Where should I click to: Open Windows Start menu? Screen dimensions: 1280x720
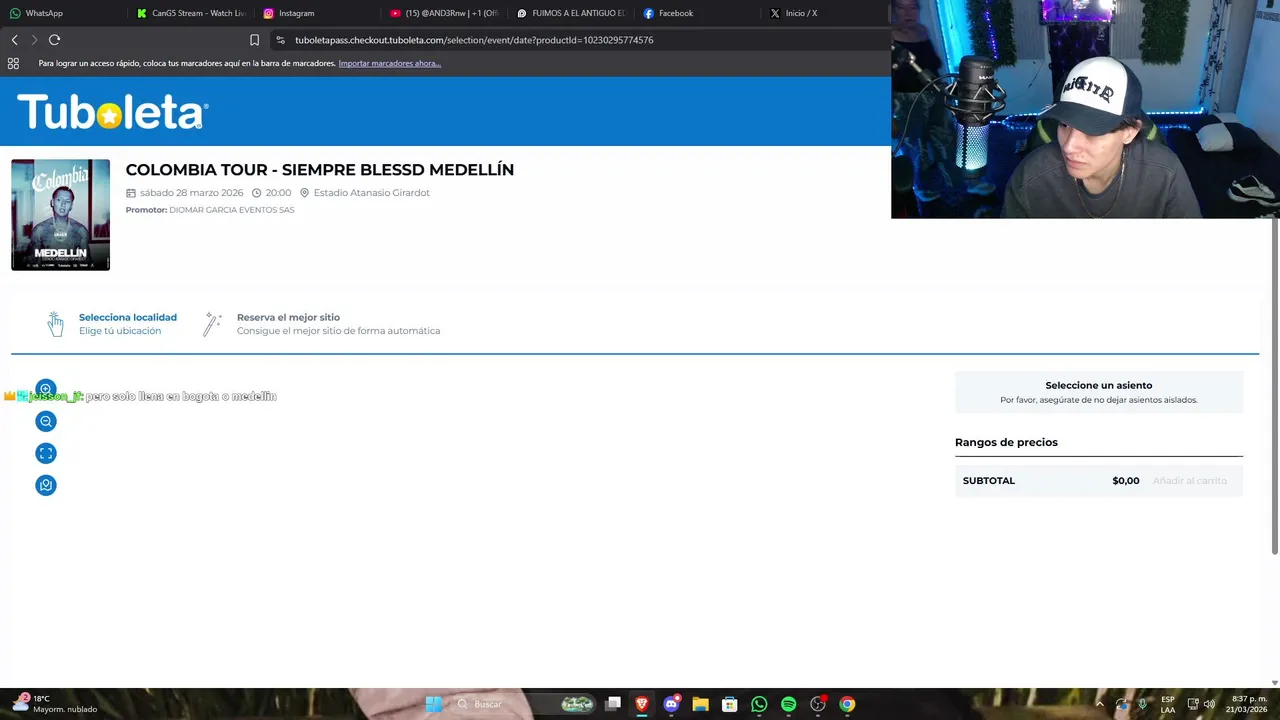click(x=433, y=704)
